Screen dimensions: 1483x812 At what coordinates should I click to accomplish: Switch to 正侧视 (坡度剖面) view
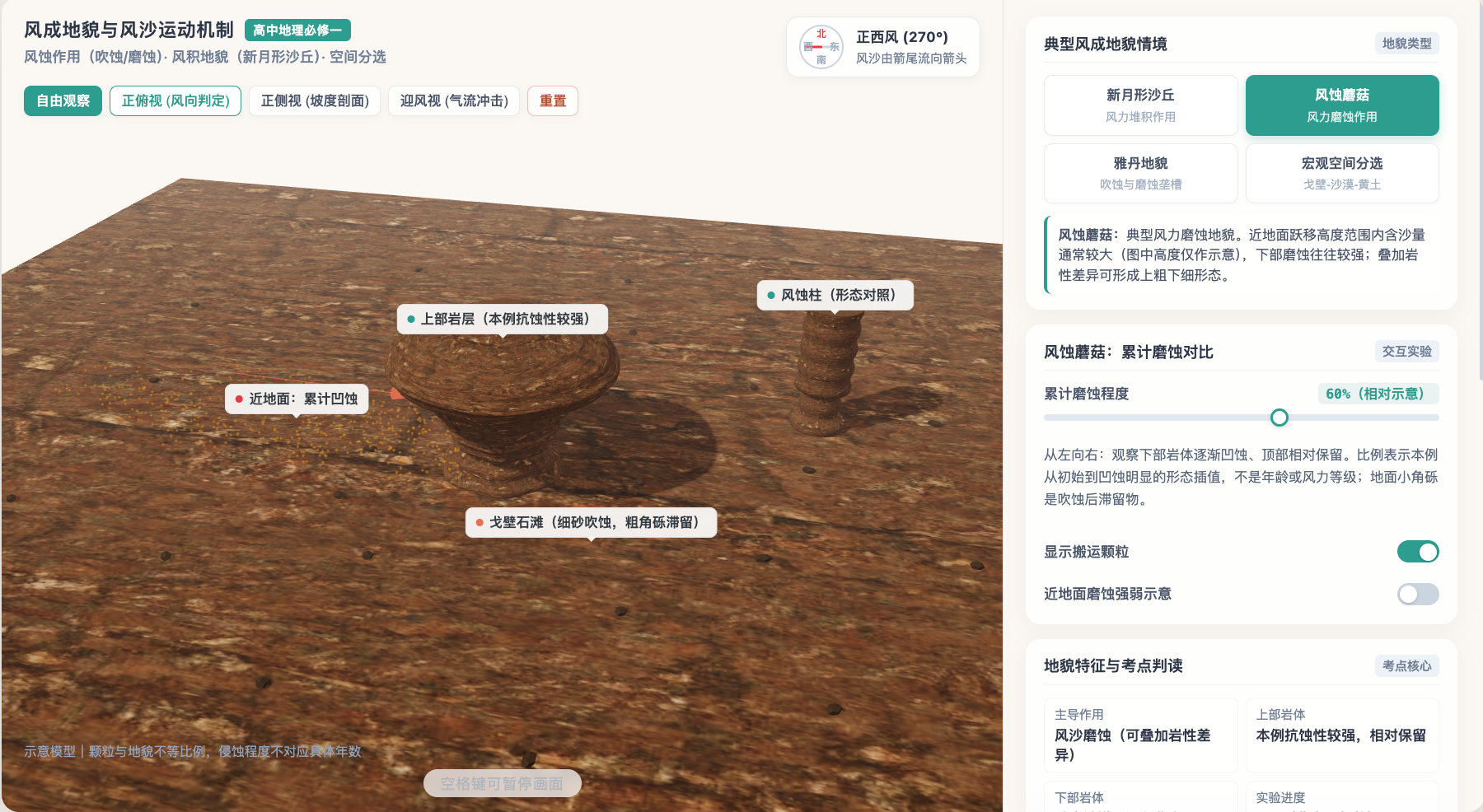(315, 100)
